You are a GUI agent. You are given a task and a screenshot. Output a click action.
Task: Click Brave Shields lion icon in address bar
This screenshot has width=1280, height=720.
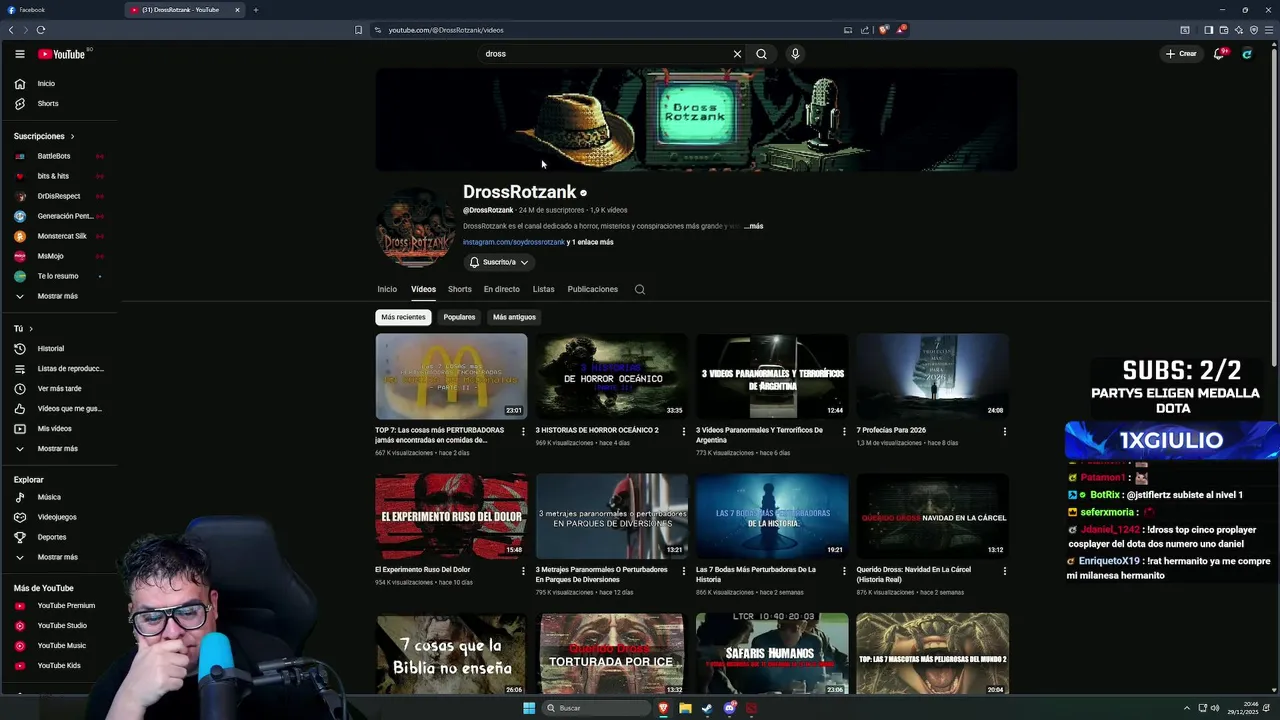(x=884, y=30)
